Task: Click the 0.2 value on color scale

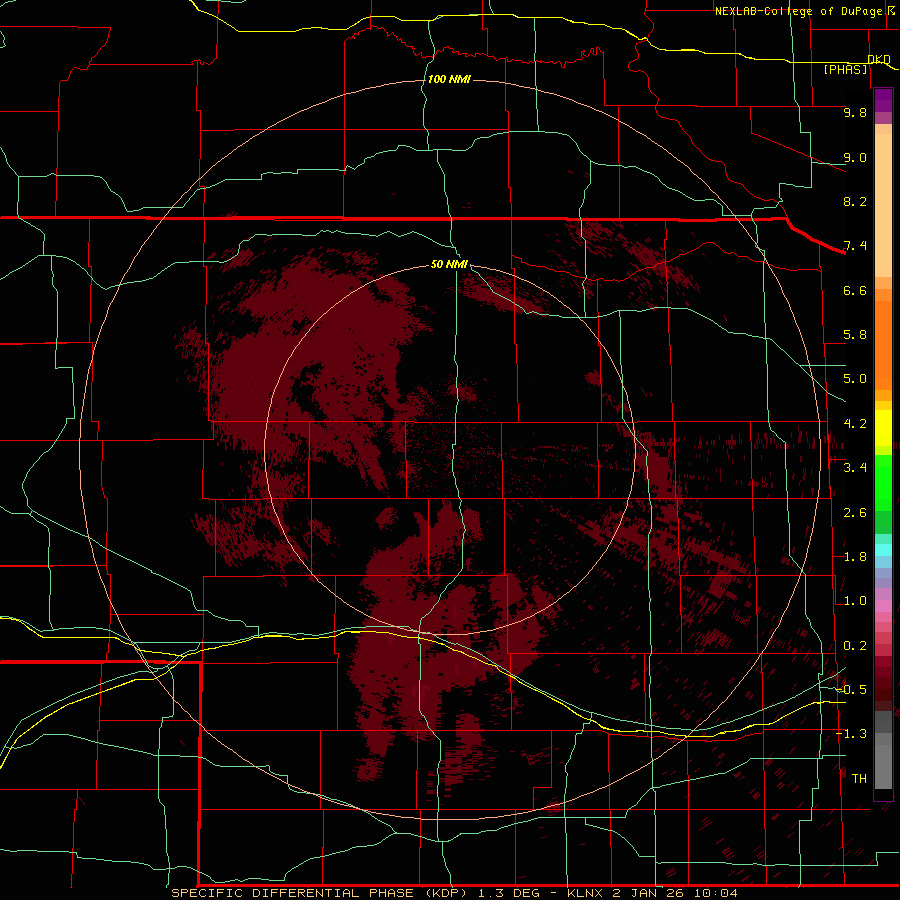Action: click(855, 646)
